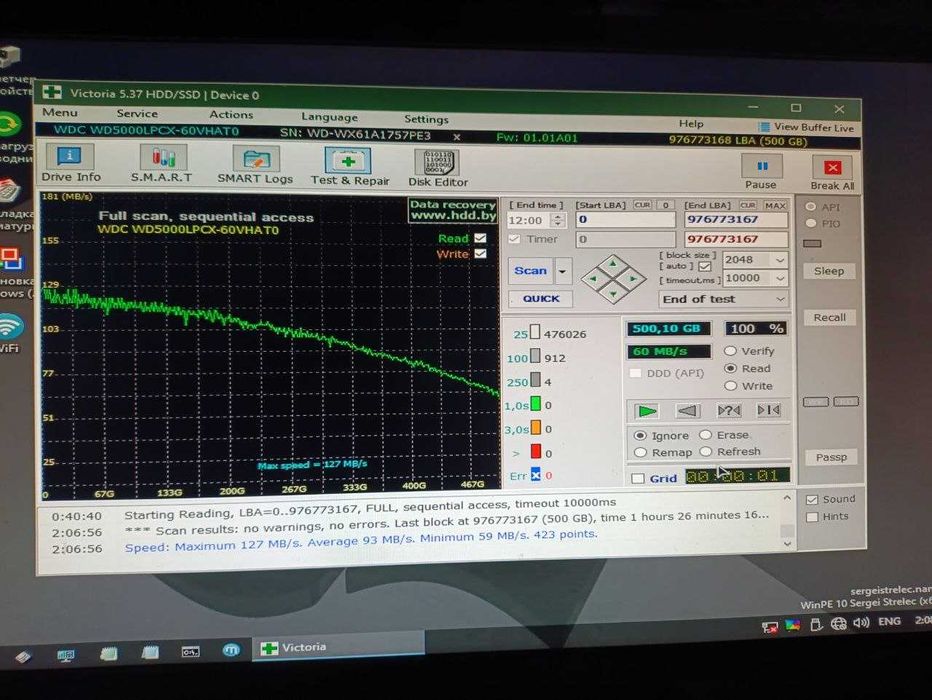Click the orange 3,0s block indicator
The width and height of the screenshot is (932, 700).
click(536, 428)
